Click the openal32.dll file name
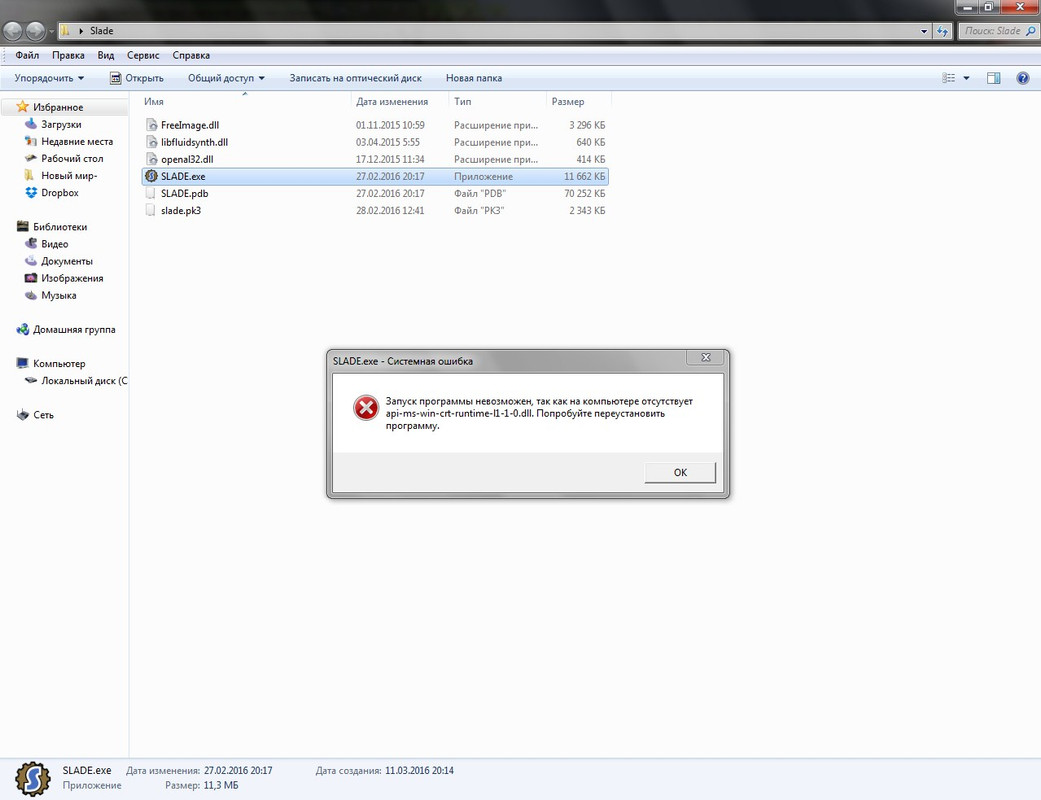This screenshot has width=1041, height=800. click(187, 159)
